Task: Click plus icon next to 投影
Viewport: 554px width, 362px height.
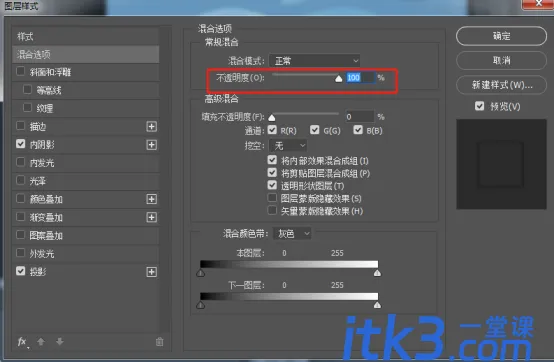Action: (x=152, y=272)
